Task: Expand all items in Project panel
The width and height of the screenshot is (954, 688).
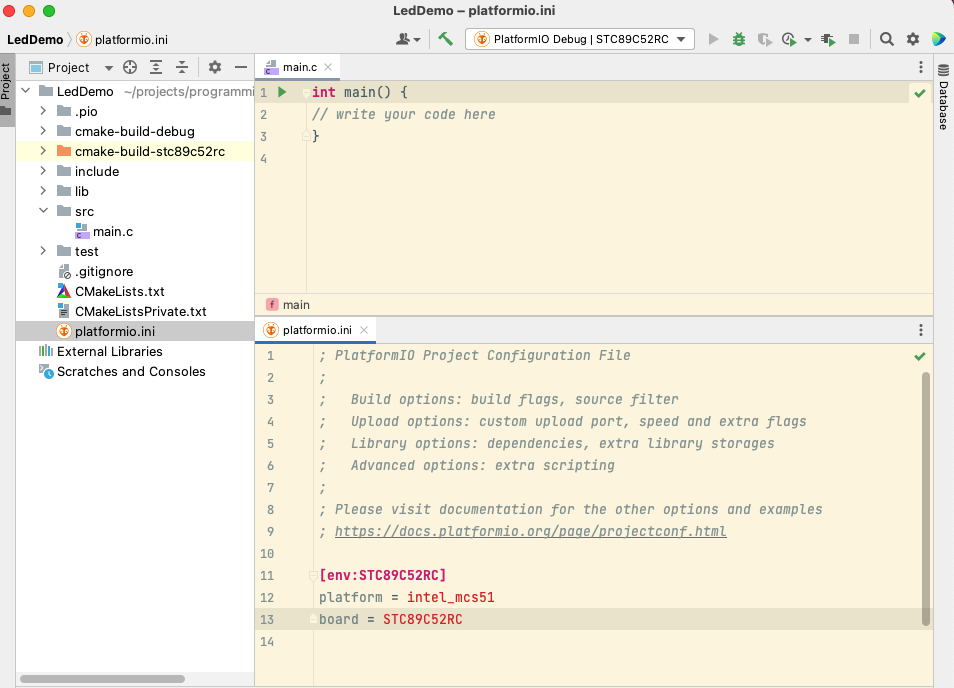Action: (x=156, y=67)
